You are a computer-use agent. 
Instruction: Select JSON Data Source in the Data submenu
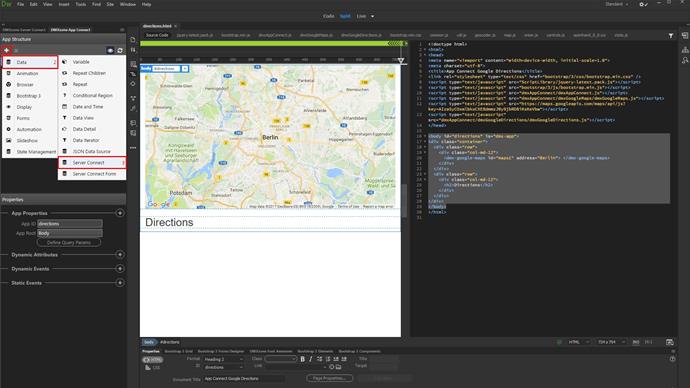pyautogui.click(x=92, y=151)
